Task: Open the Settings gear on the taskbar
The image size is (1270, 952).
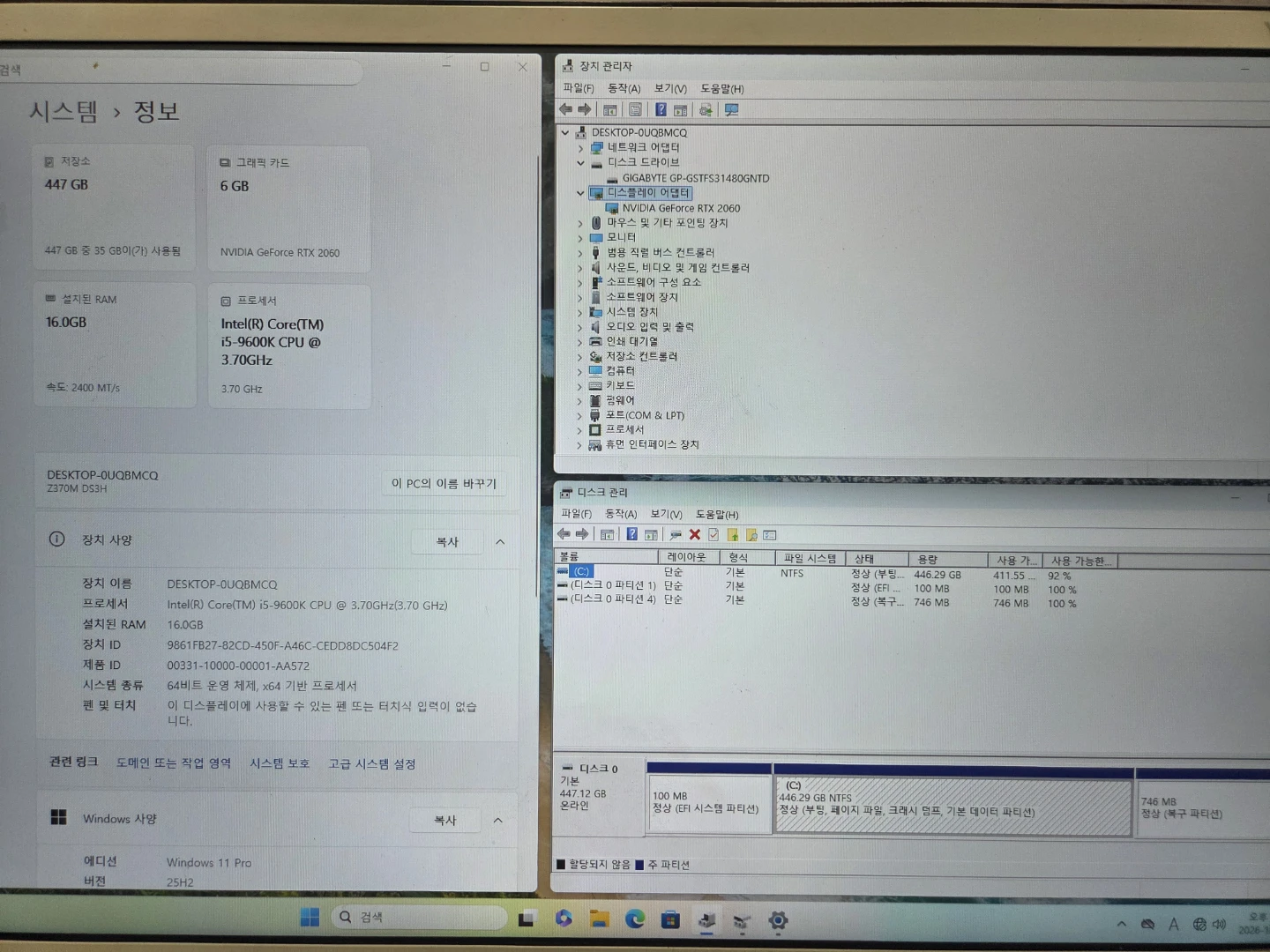Action: [x=778, y=921]
